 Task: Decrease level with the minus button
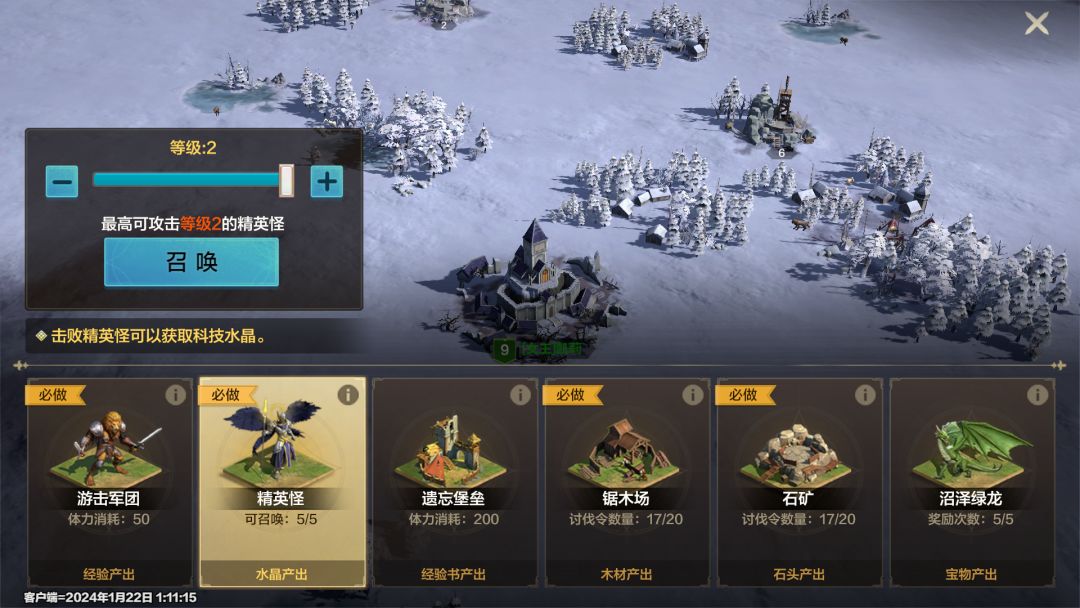pos(62,182)
